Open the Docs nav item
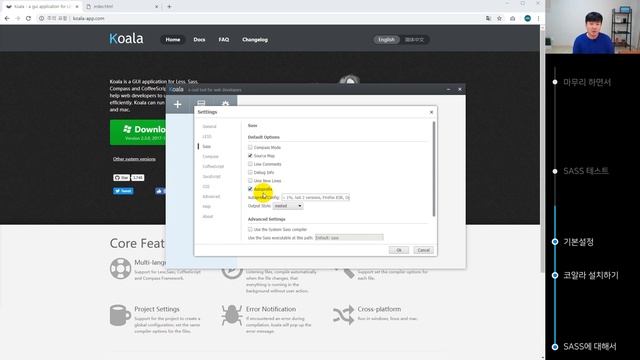640x360 pixels. pyautogui.click(x=199, y=40)
